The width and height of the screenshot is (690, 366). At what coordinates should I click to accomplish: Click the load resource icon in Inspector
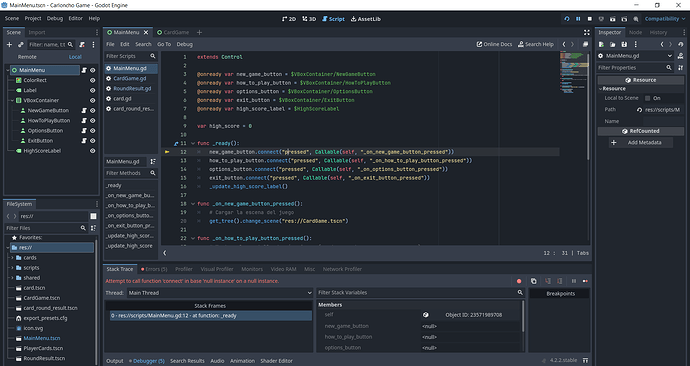point(613,44)
